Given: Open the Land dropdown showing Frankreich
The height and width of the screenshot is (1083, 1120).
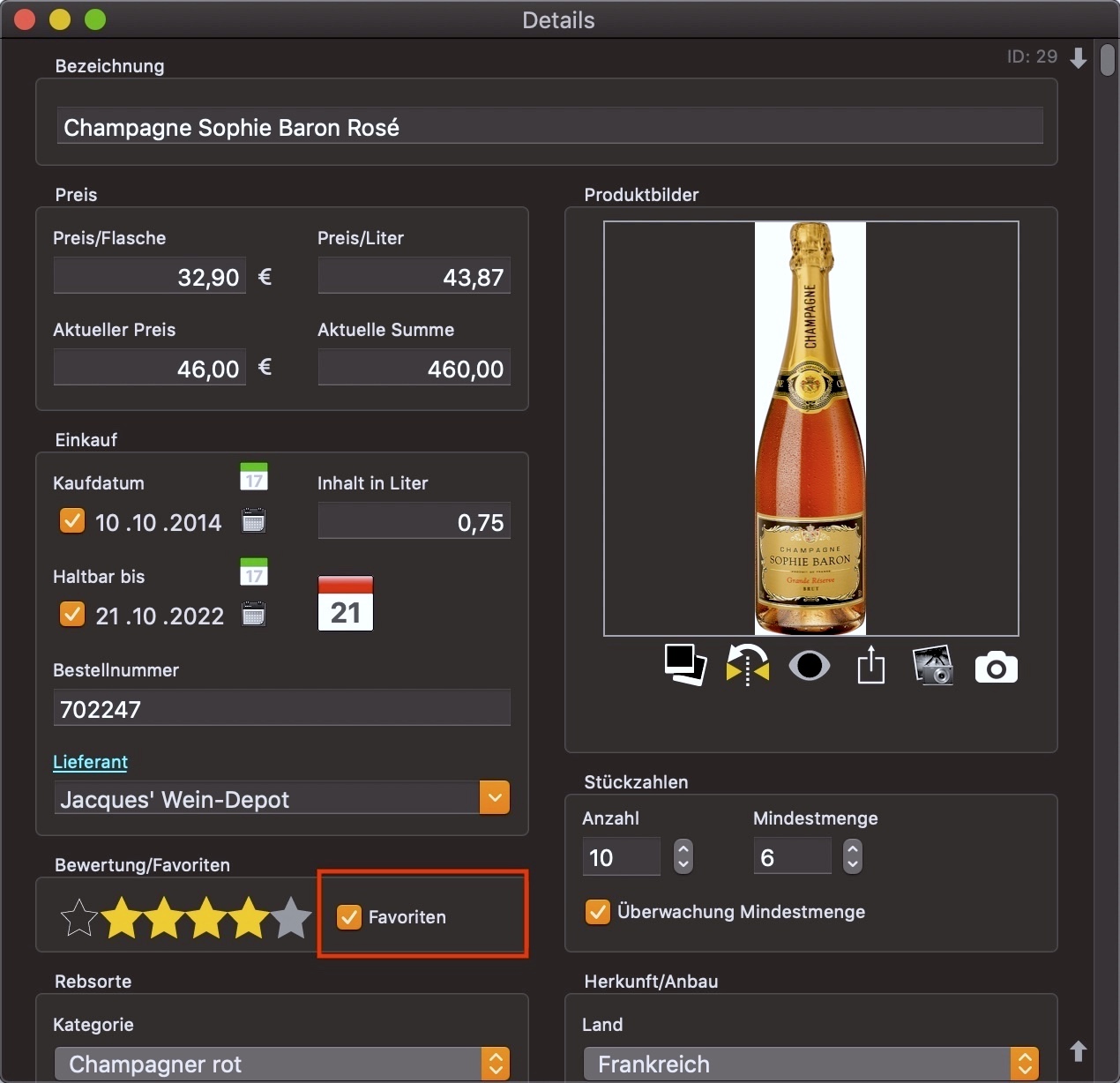Looking at the screenshot, I should [810, 1064].
